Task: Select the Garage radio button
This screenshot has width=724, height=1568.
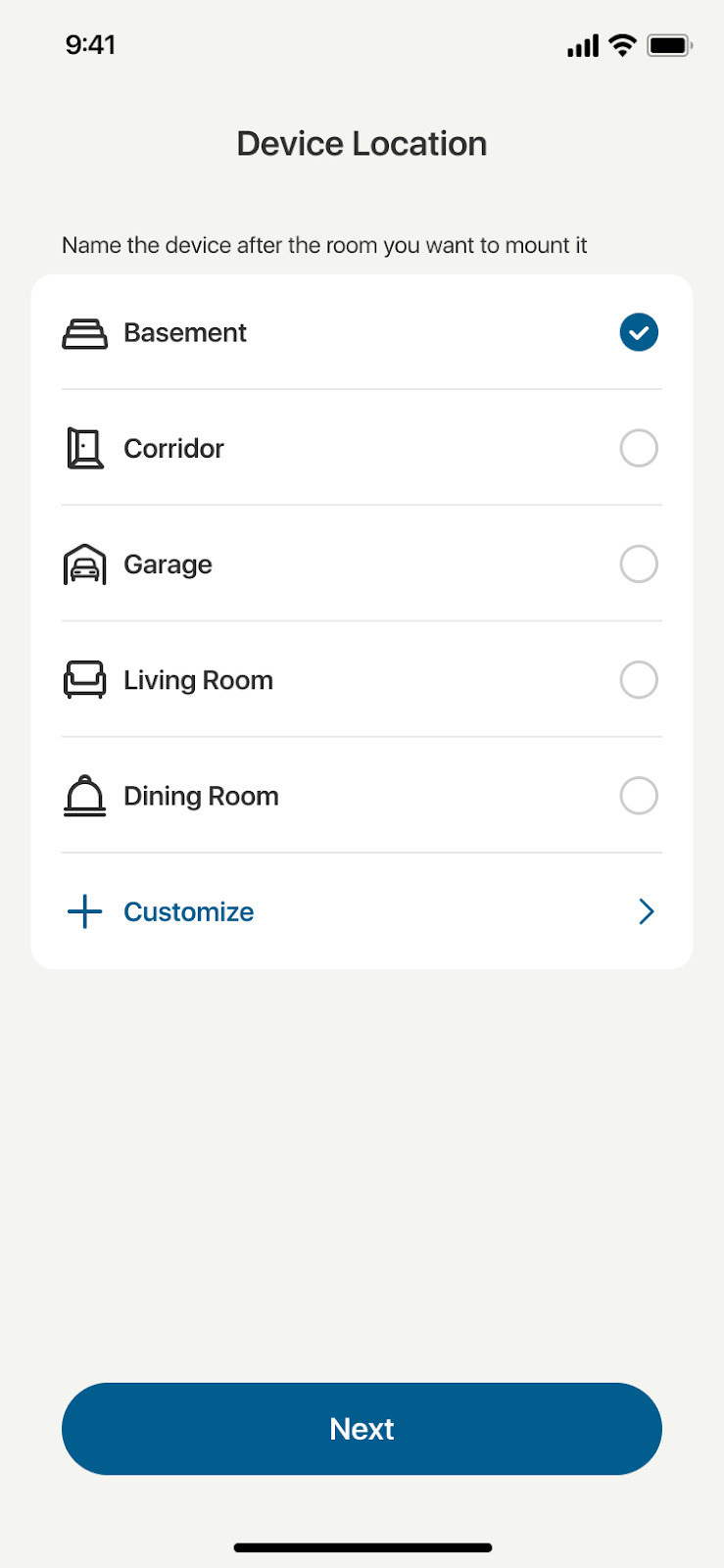Action: tap(639, 564)
